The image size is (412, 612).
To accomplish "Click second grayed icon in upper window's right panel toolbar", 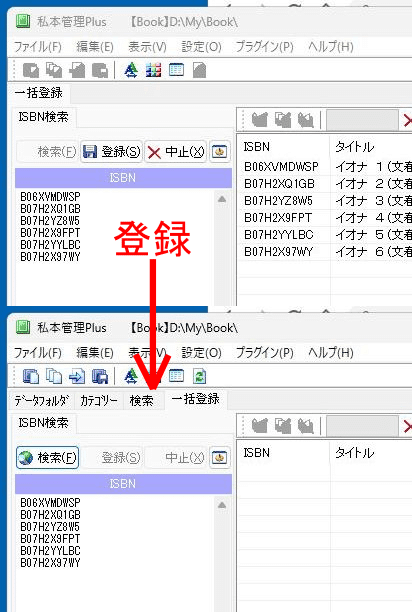I will [x=283, y=120].
